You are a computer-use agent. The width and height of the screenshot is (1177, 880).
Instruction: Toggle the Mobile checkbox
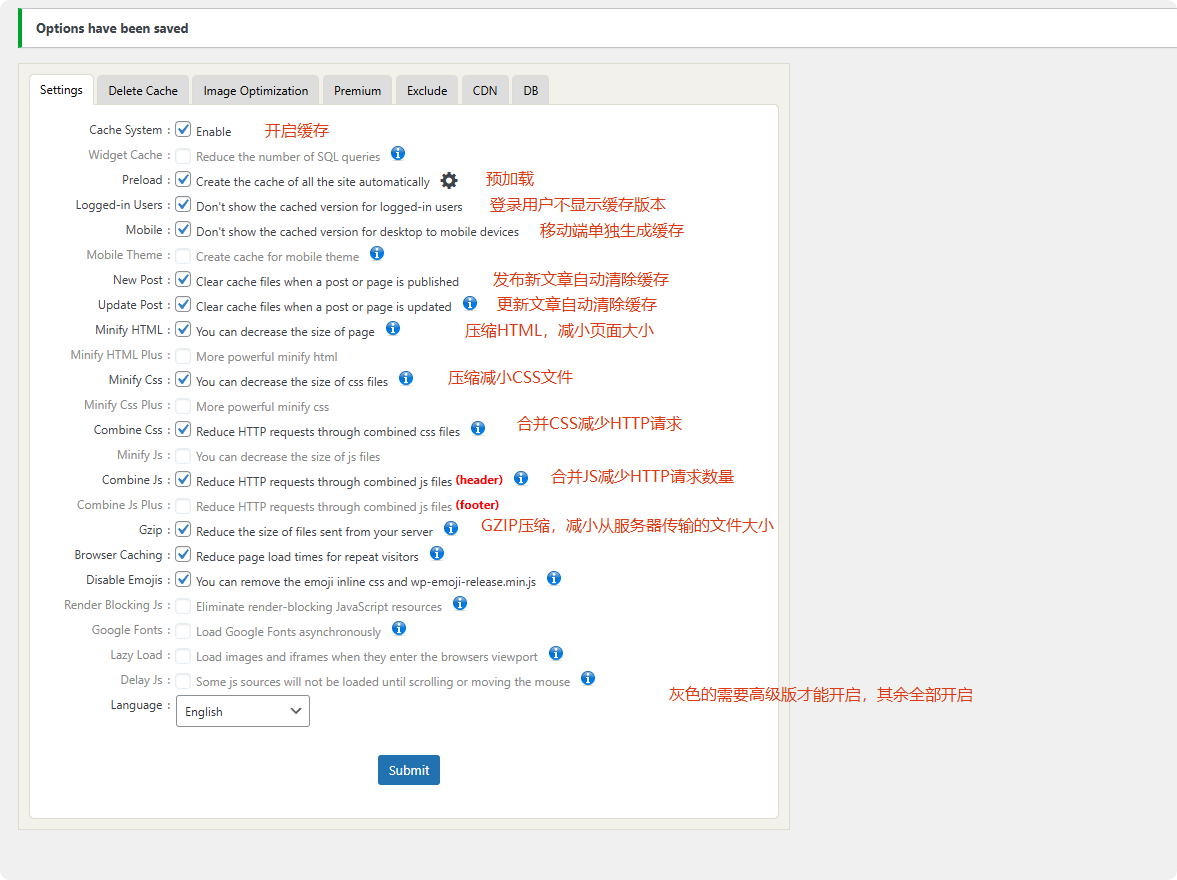tap(183, 230)
